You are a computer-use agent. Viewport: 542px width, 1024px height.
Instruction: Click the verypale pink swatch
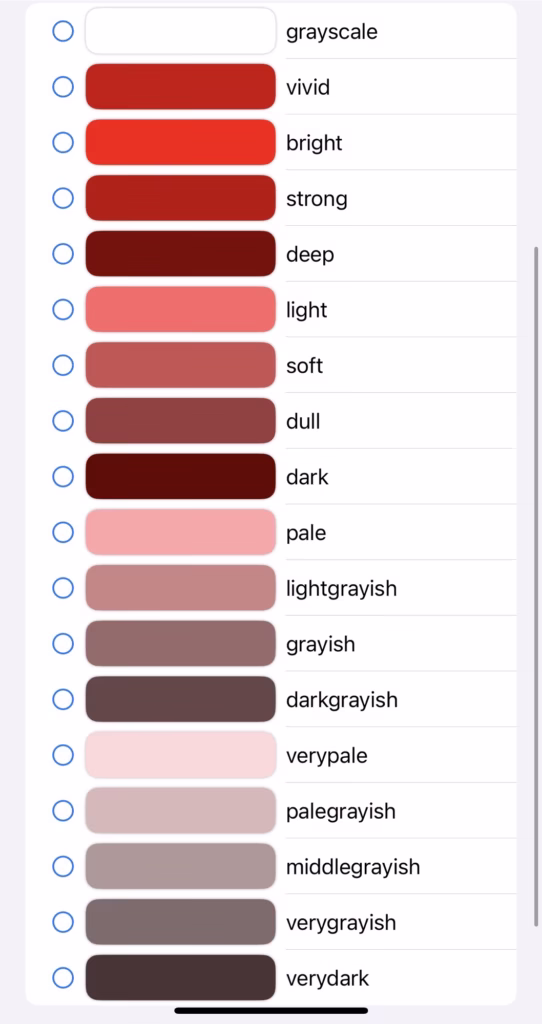(181, 755)
